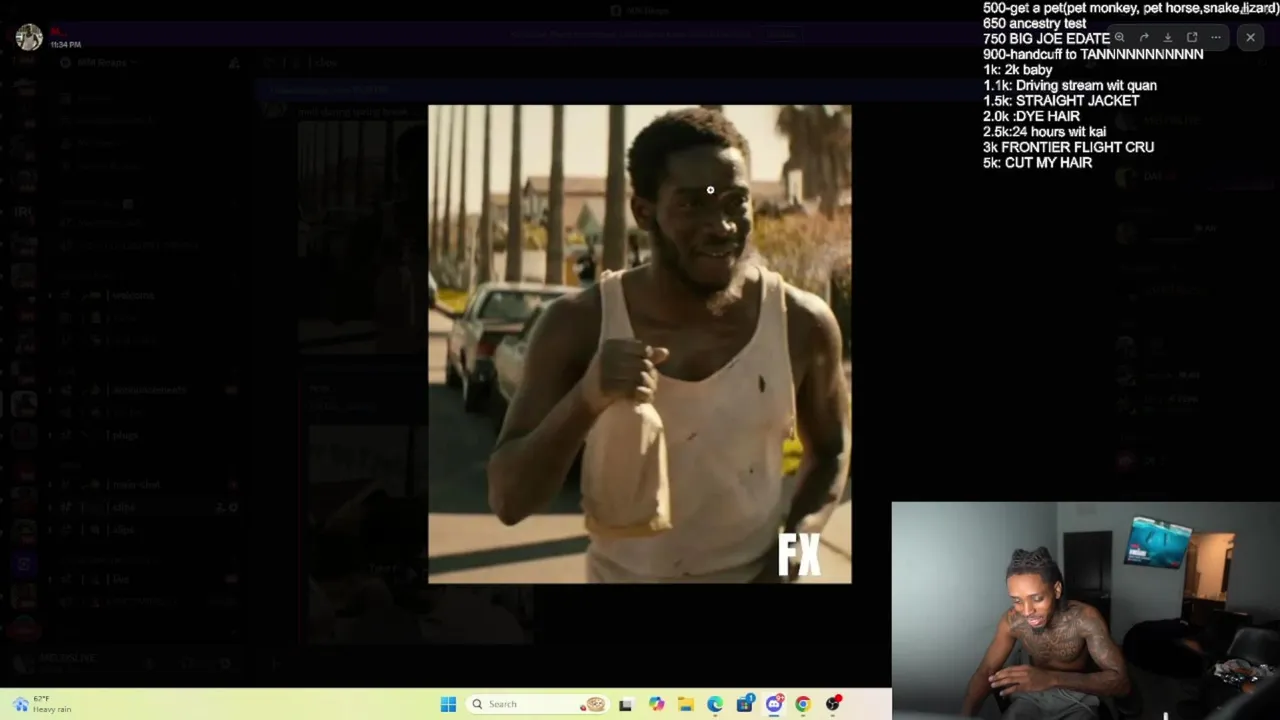1280x720 pixels.
Task: Click taskbar icon between Edge and Discord
Action: pyautogui.click(x=745, y=704)
